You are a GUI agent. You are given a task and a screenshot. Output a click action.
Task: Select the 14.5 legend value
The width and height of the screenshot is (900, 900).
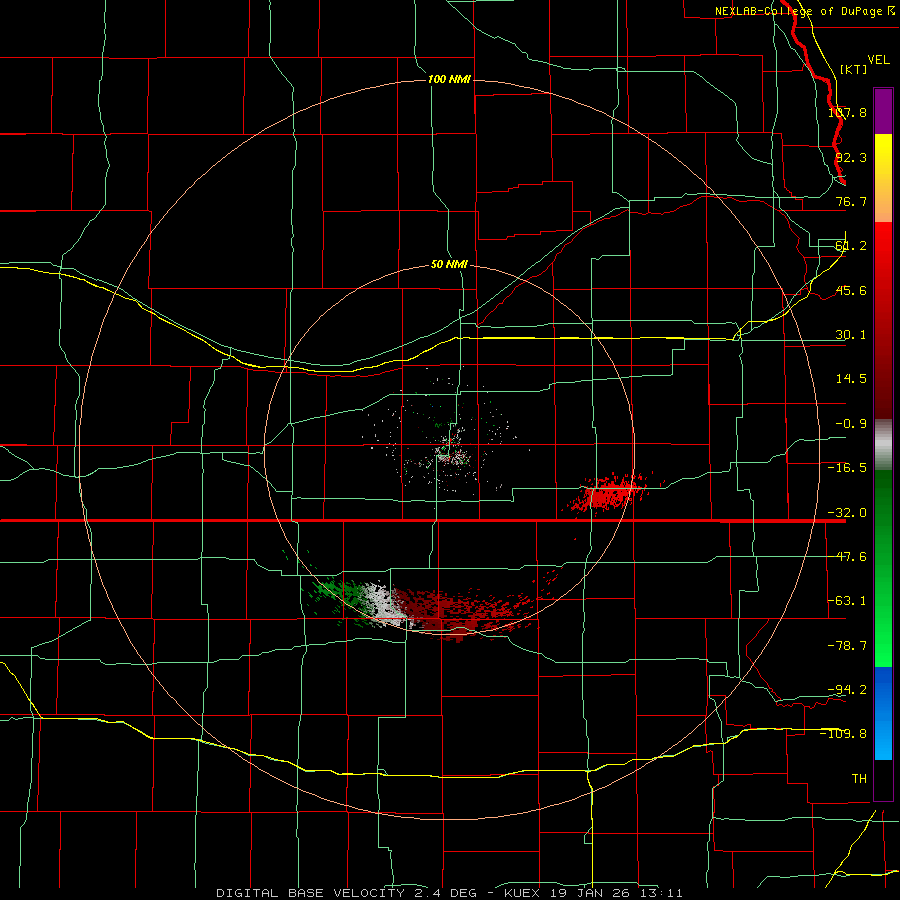(x=851, y=379)
